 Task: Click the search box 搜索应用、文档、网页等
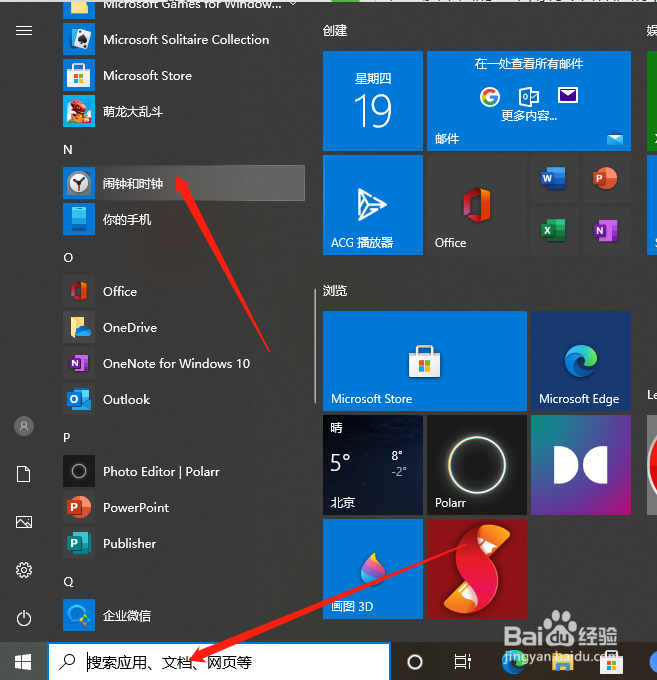(219, 662)
